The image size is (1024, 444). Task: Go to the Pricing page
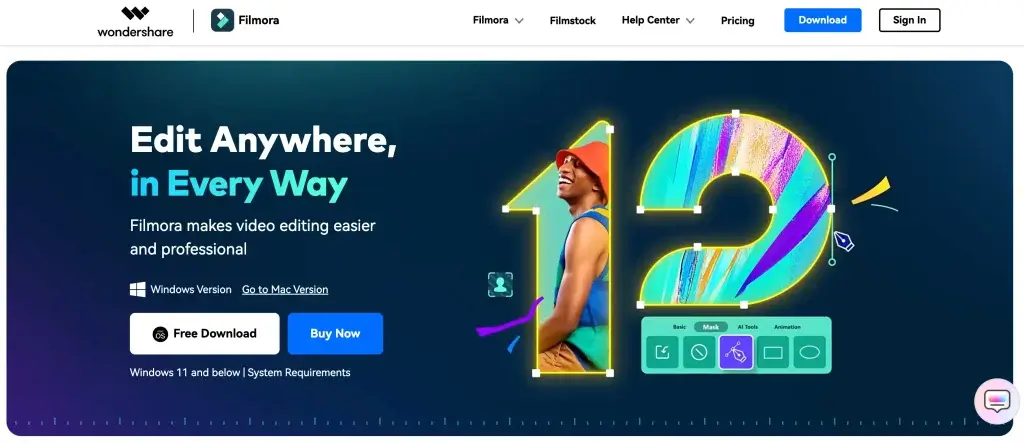pyautogui.click(x=737, y=21)
